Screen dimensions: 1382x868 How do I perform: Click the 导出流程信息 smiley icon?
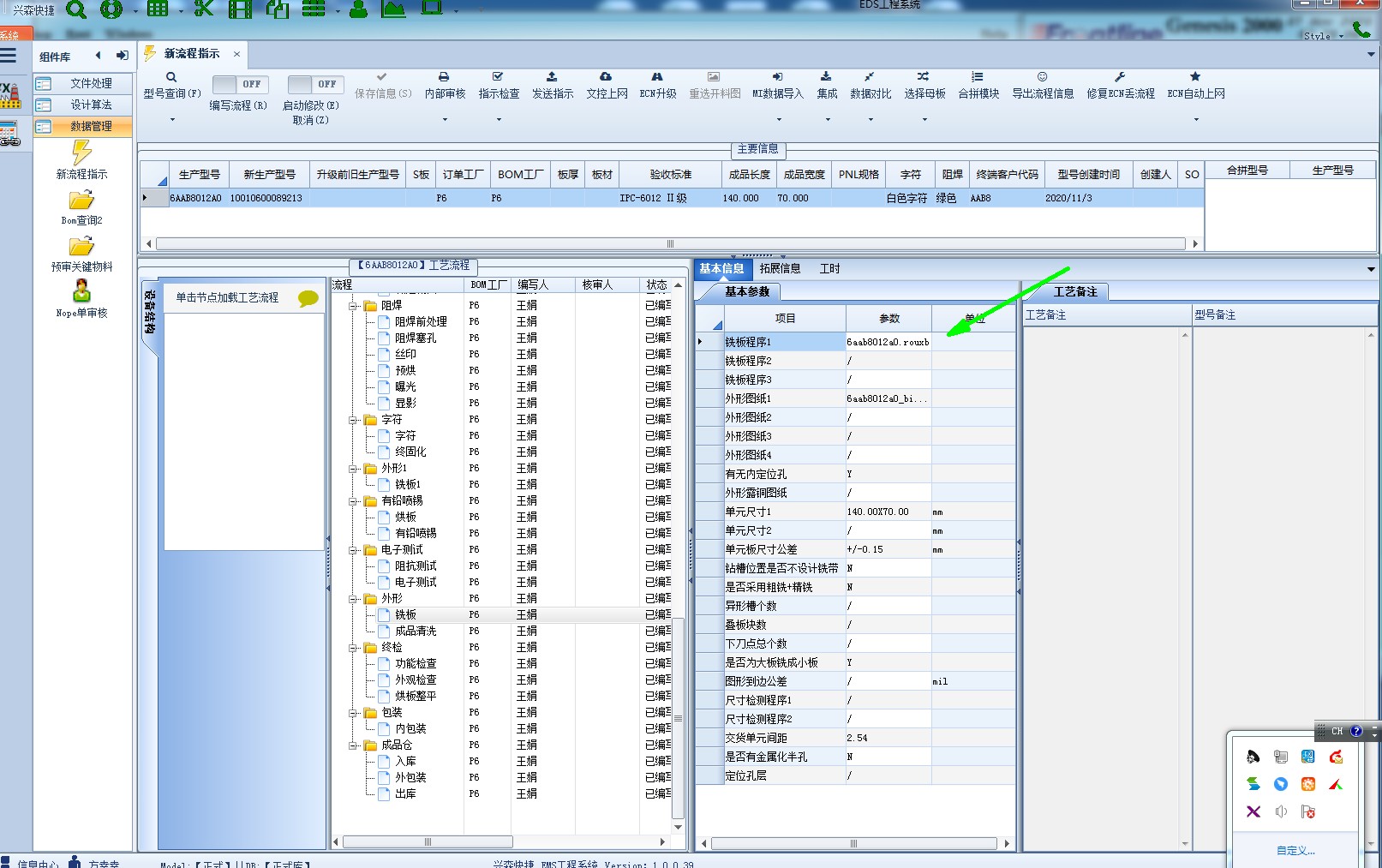(x=1042, y=76)
